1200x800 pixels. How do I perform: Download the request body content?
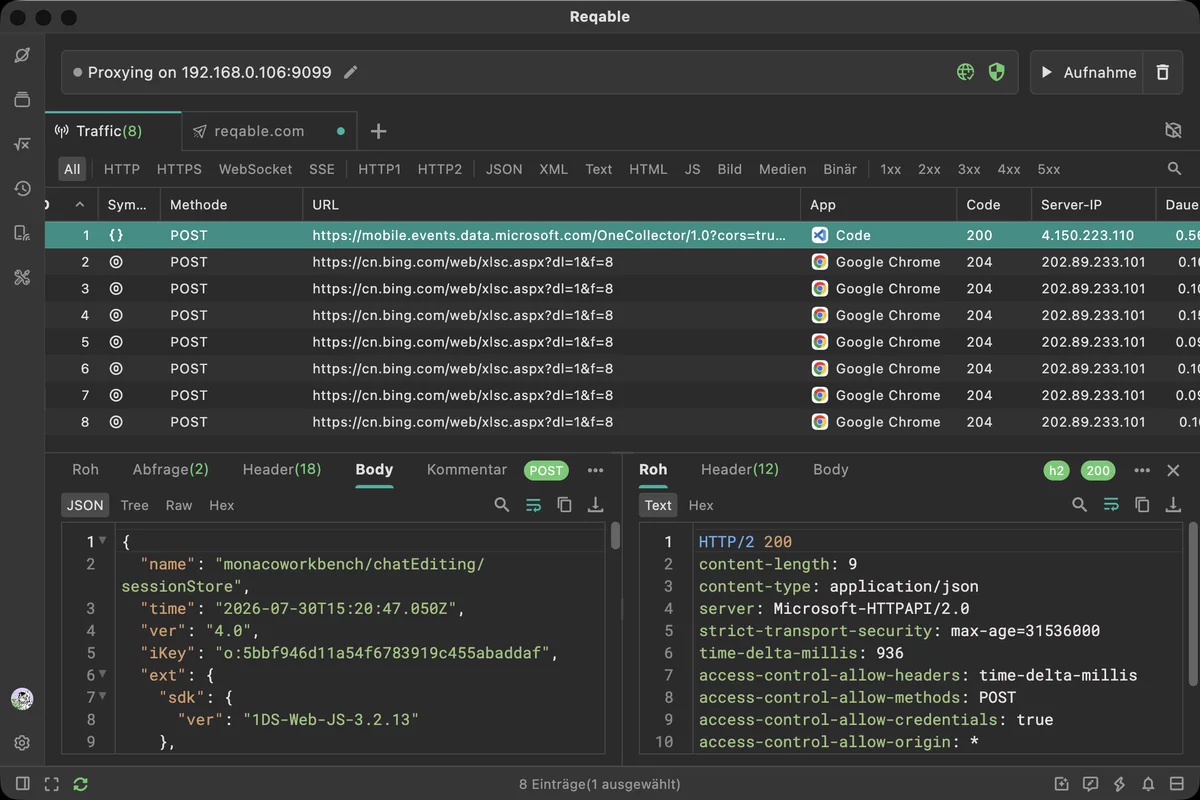click(x=595, y=505)
